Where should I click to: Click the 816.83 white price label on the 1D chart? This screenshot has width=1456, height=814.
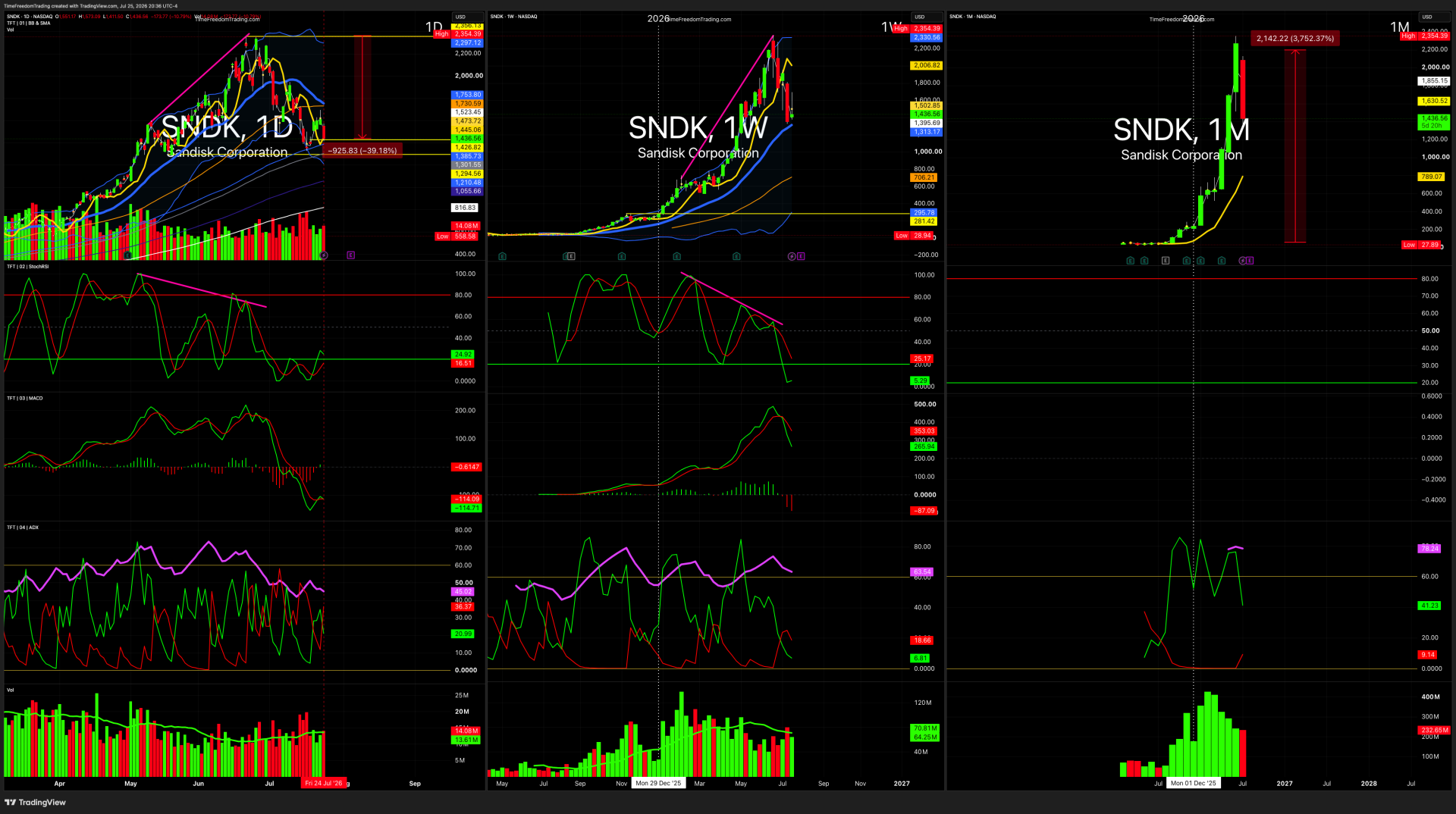coord(466,208)
